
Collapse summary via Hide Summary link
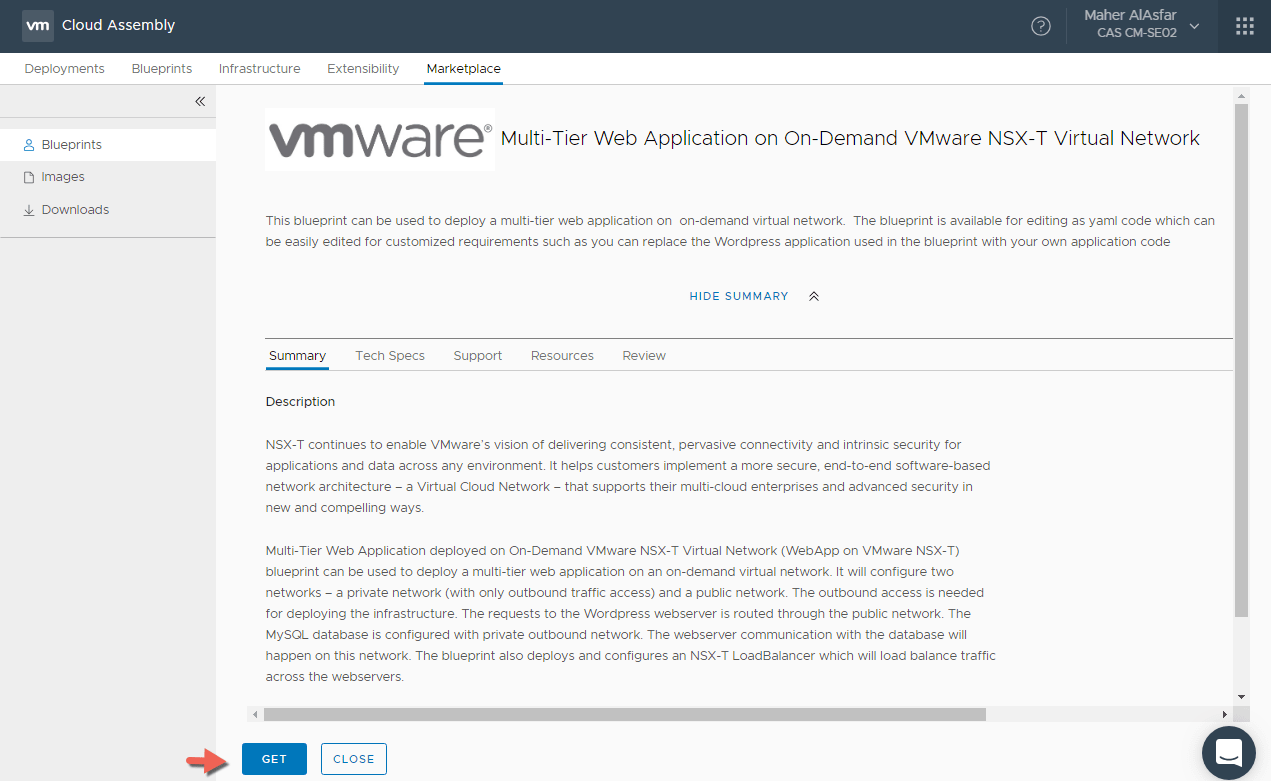pyautogui.click(x=738, y=296)
